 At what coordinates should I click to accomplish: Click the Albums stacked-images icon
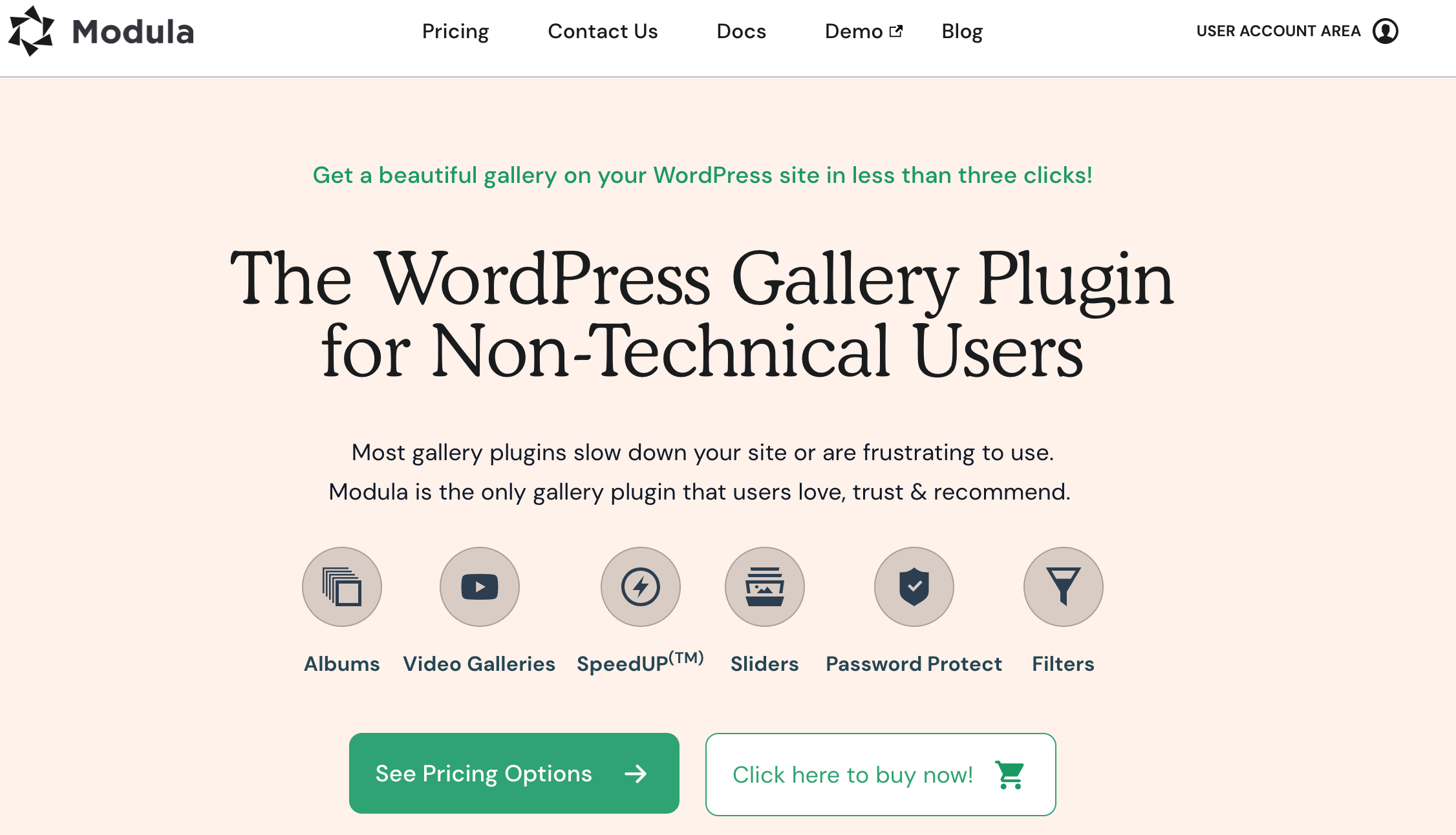pos(342,587)
